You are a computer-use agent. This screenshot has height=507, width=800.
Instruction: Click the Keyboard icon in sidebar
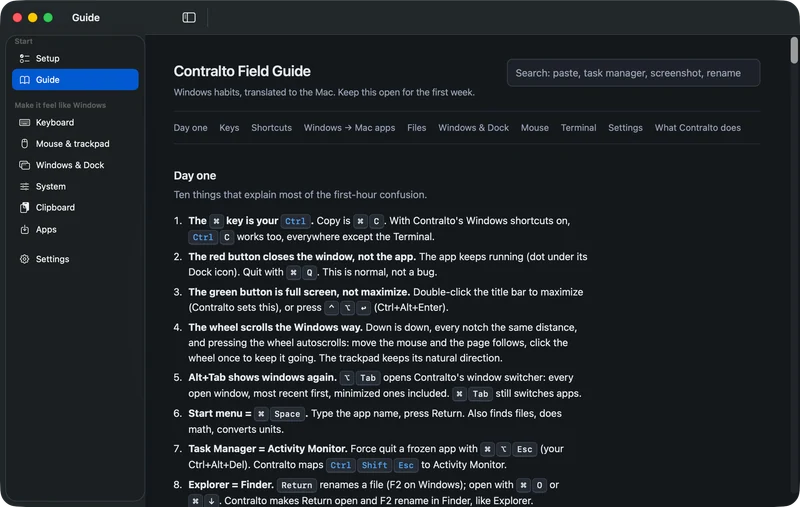tap(24, 122)
